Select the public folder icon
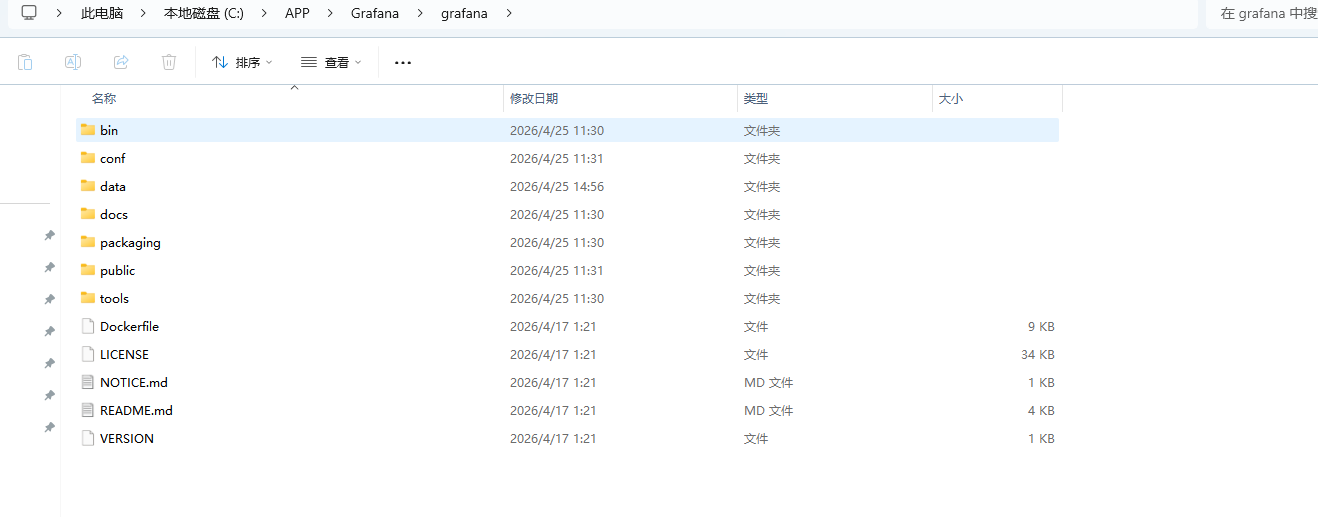1318x517 pixels. coord(88,270)
